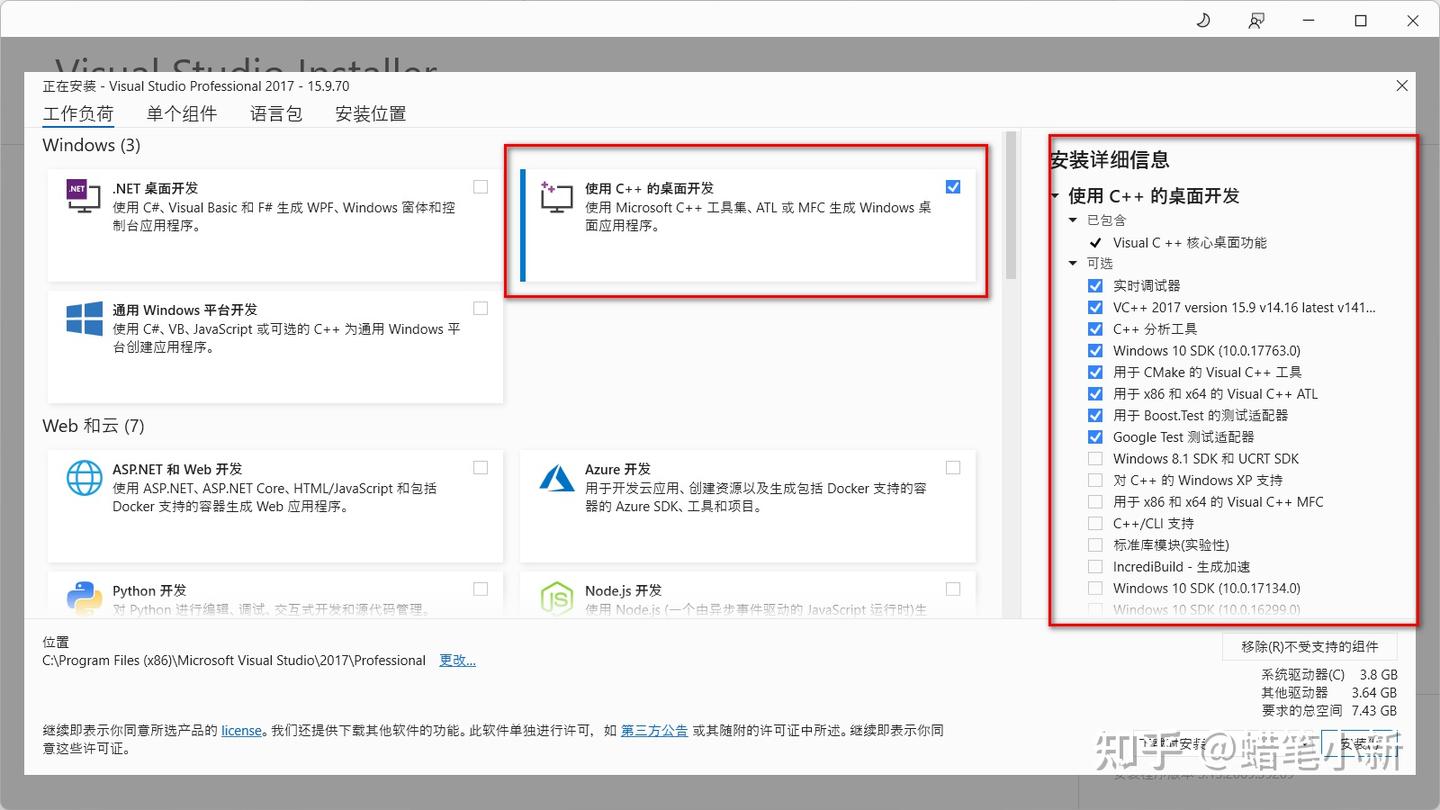
Task: Uncheck Google Test 测试适配器
Action: click(x=1095, y=437)
